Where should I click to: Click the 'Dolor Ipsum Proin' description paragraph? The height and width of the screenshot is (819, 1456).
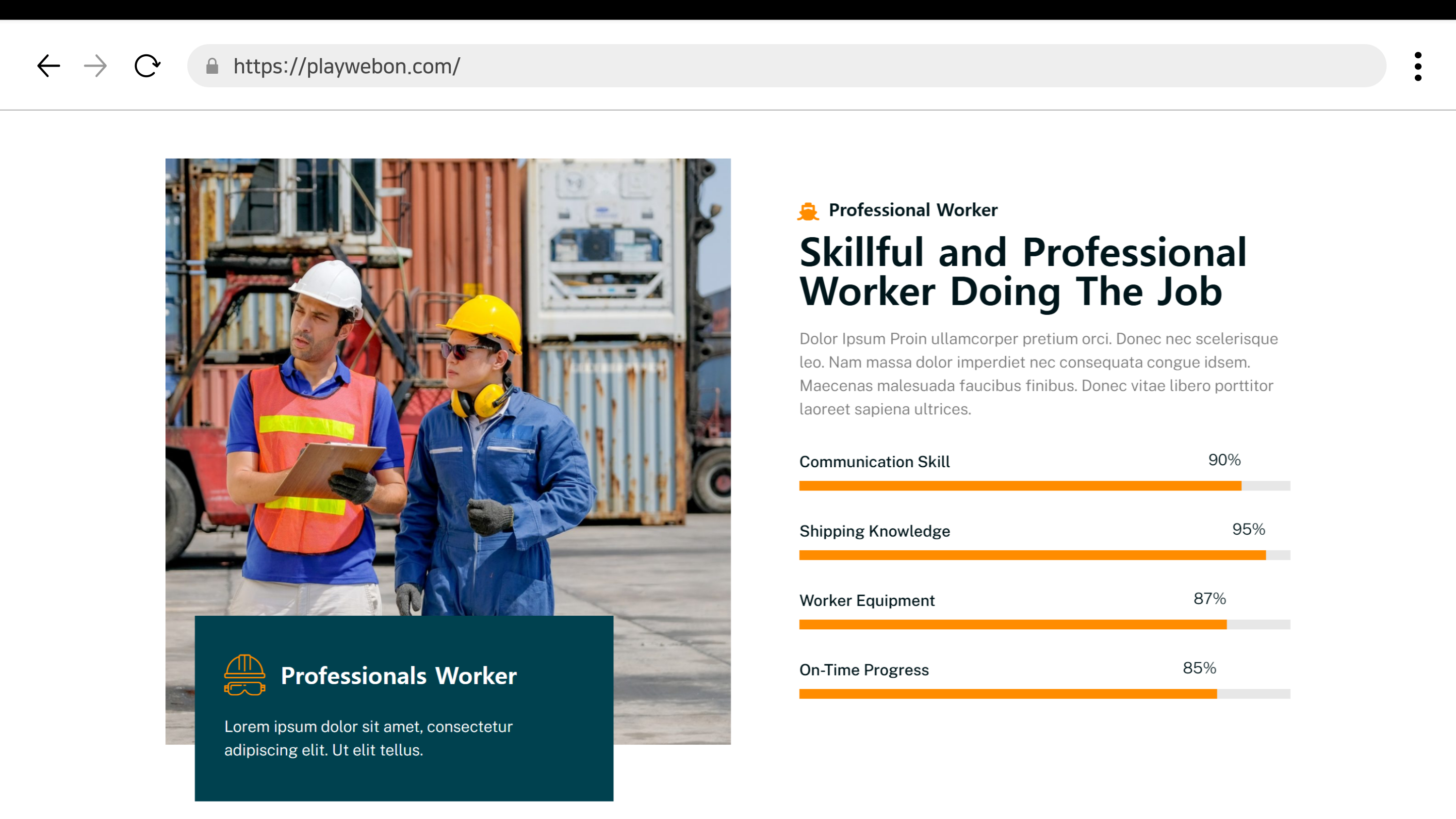tap(1039, 374)
